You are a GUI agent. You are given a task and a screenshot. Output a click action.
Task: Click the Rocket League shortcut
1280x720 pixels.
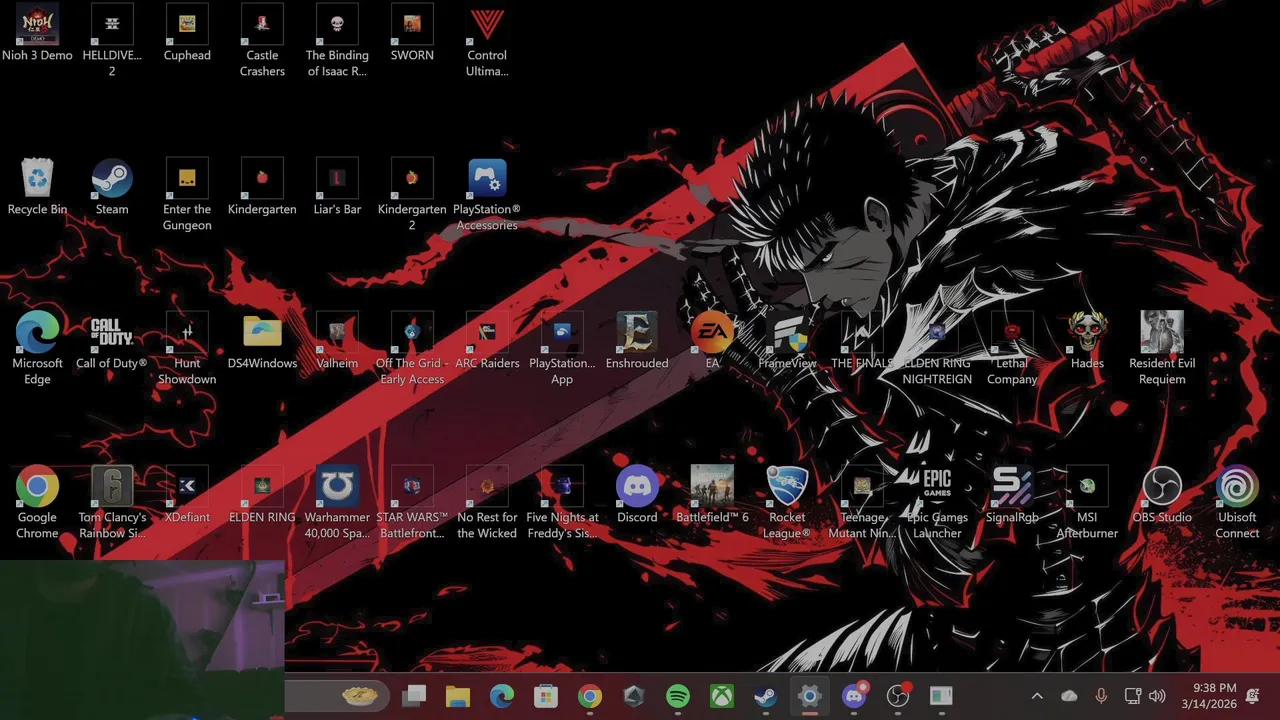point(787,503)
